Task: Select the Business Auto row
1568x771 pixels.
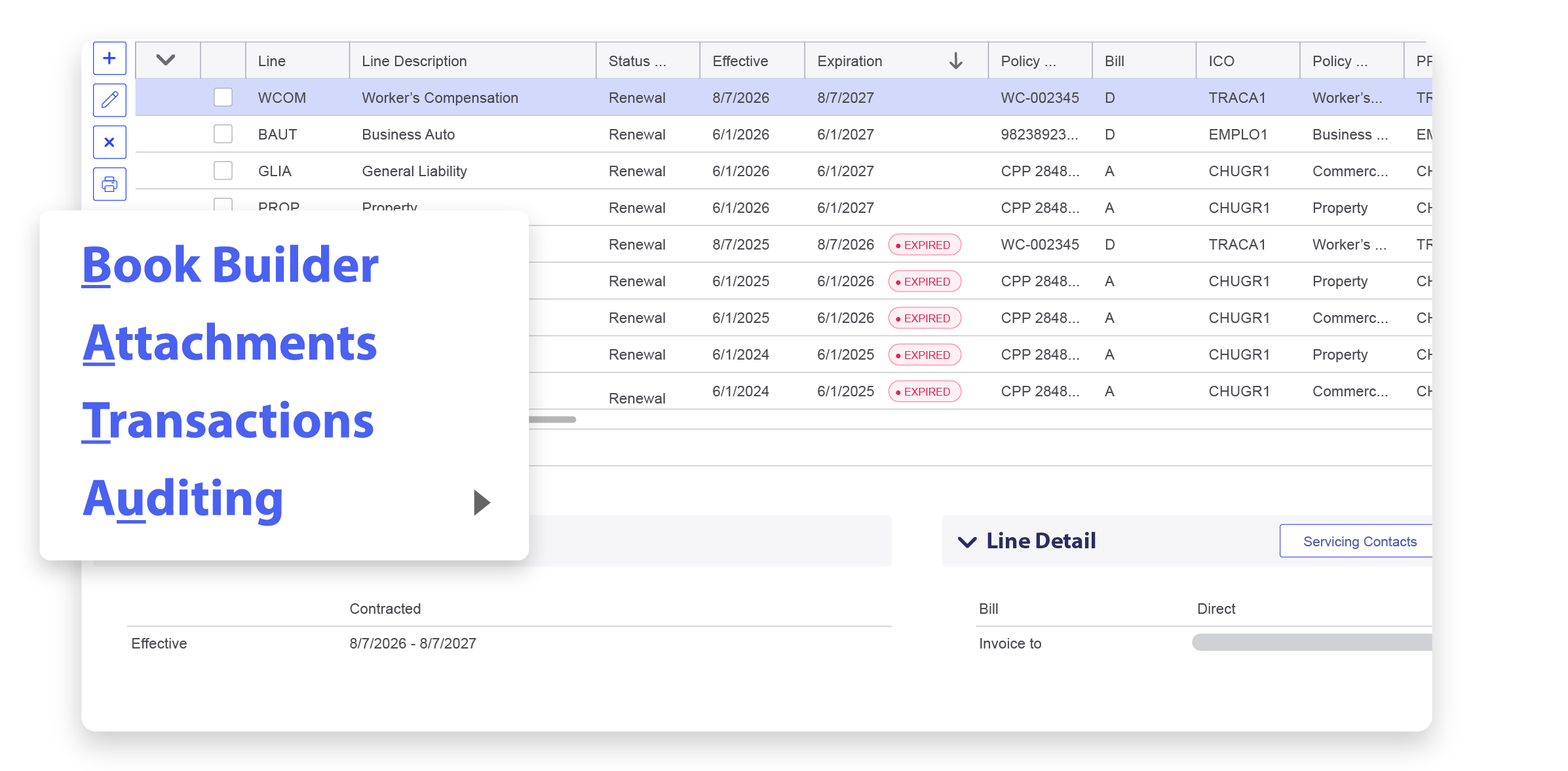Action: tap(784, 134)
